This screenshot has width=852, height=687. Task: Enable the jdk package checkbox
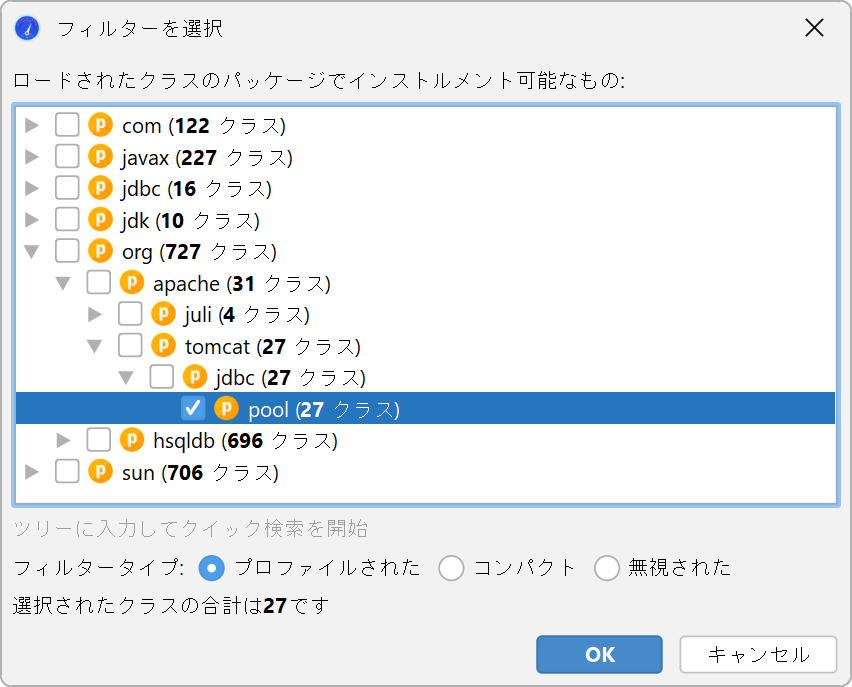pyautogui.click(x=67, y=220)
